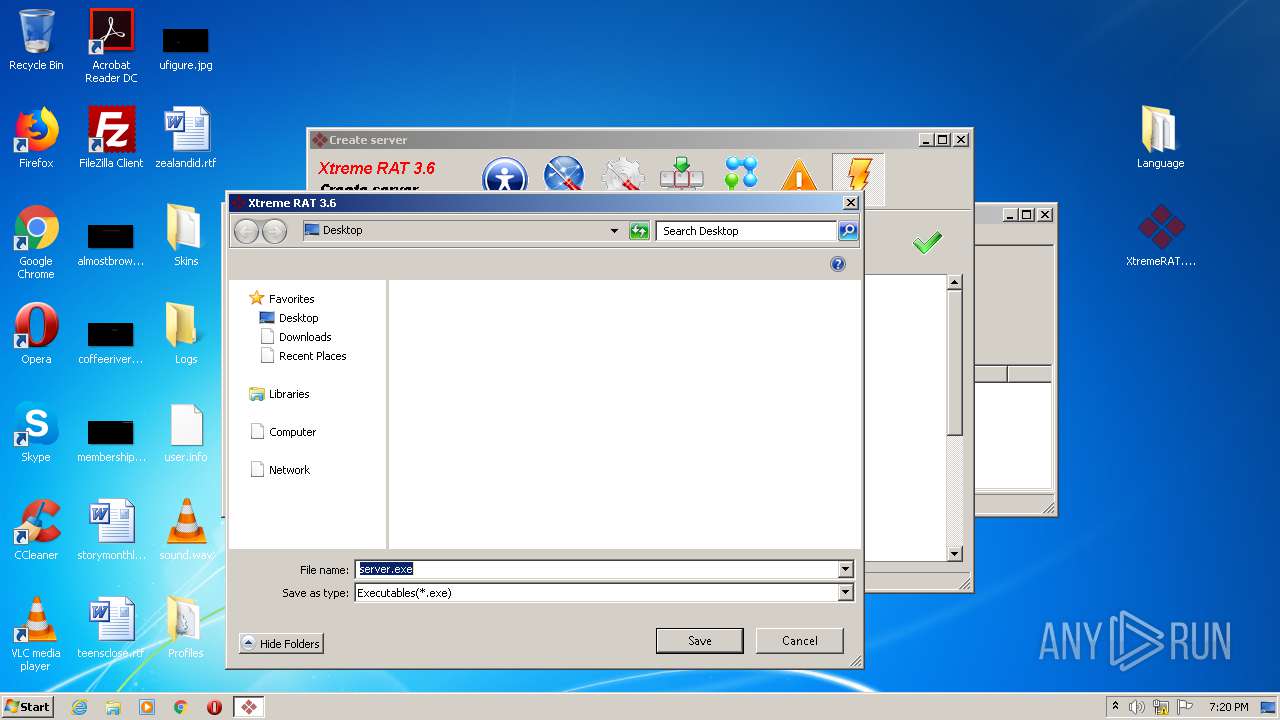Click the blue and green network nodes icon
1280x720 pixels.
(741, 174)
